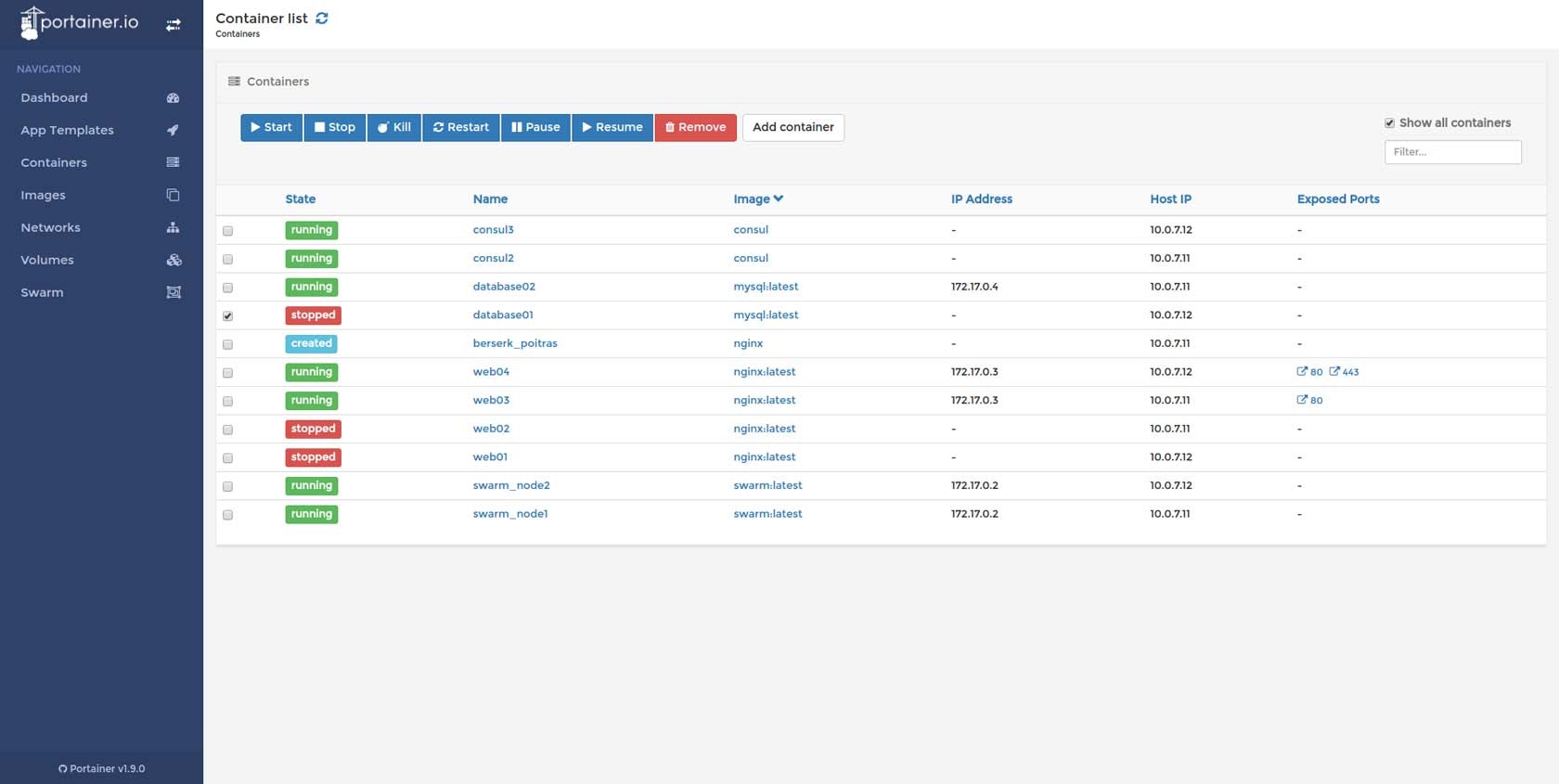Click the red Remove button
Screen dimensions: 1559x784
(695, 127)
